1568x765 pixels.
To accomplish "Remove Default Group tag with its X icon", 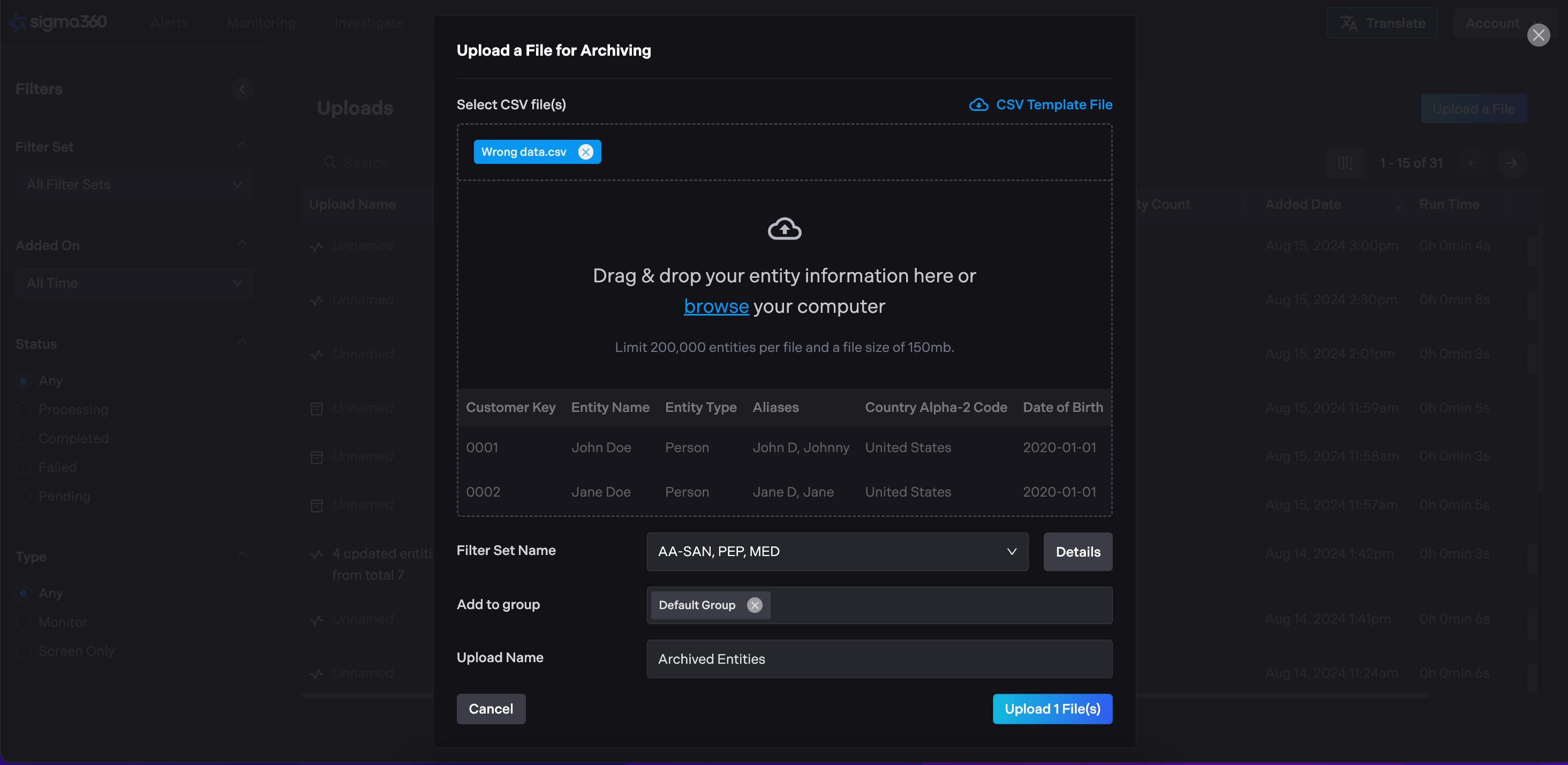I will coord(754,605).
